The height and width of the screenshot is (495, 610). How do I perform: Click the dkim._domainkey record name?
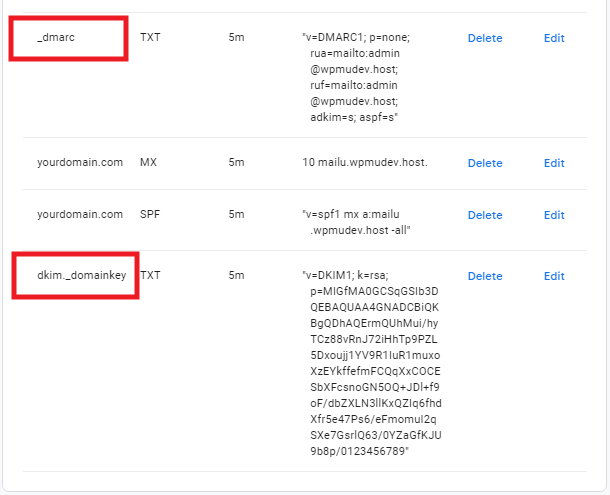[81, 275]
